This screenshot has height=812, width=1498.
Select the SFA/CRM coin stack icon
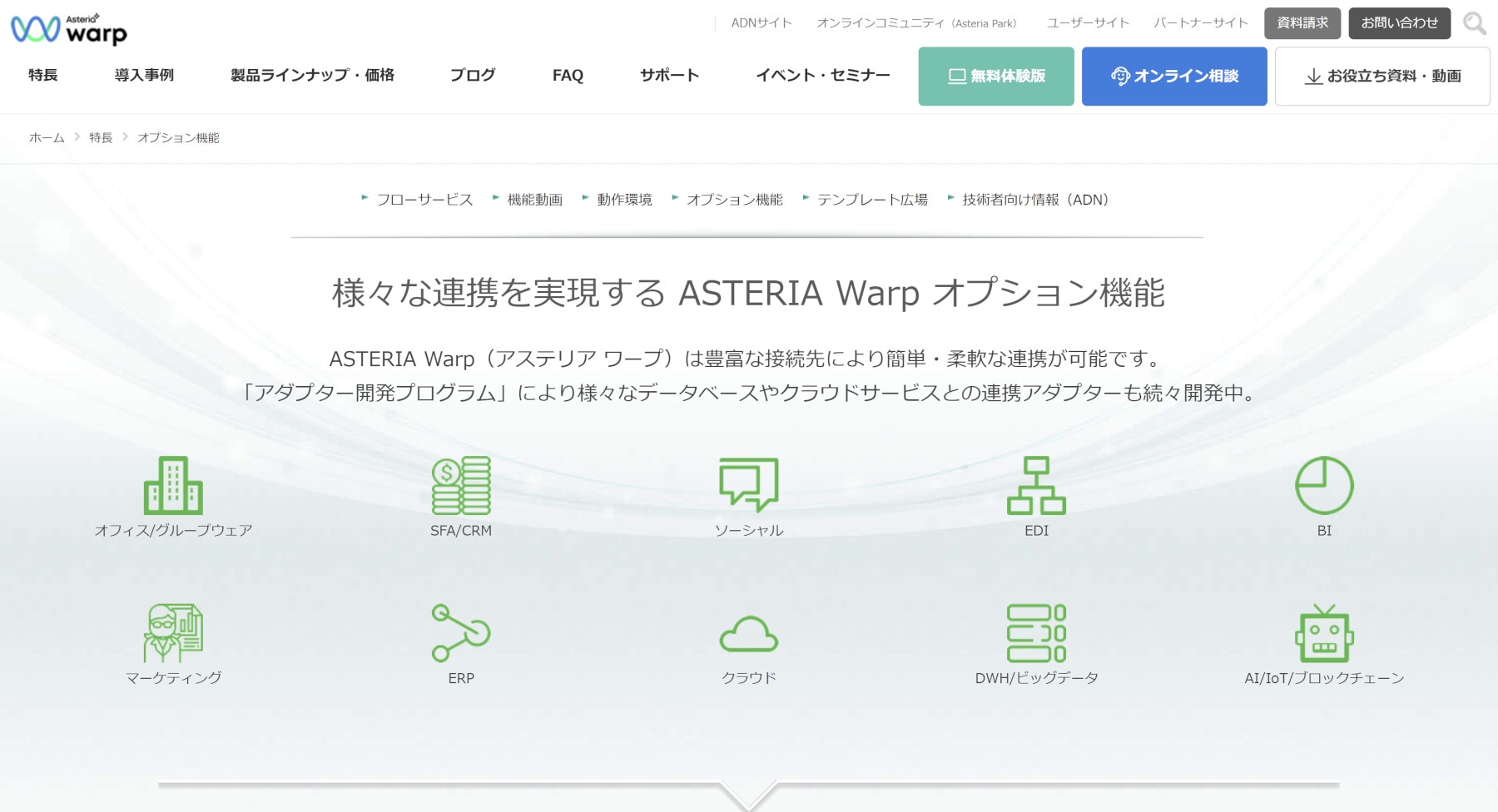[x=461, y=486]
